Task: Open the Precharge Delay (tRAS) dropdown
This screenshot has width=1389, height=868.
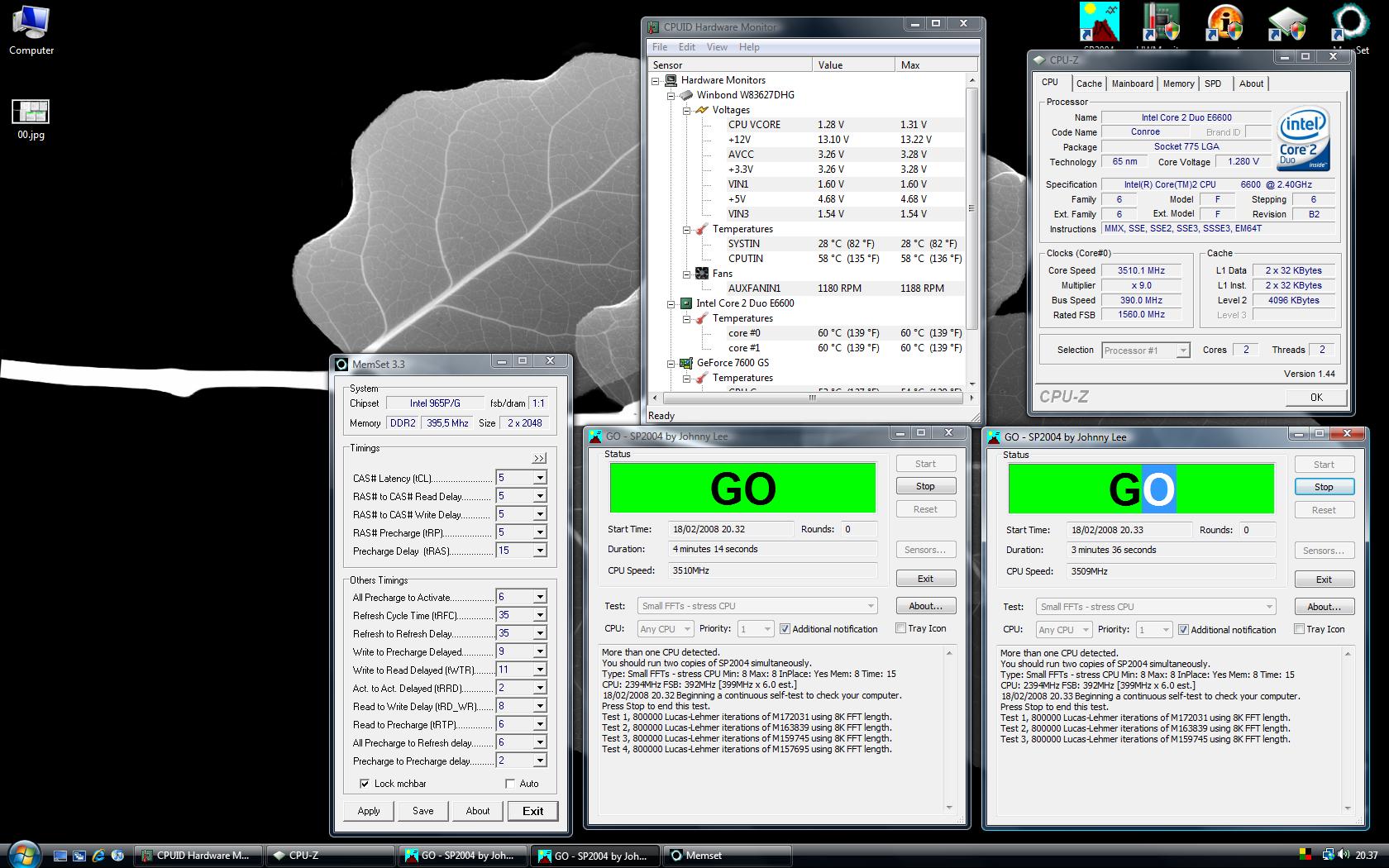Action: [x=540, y=551]
